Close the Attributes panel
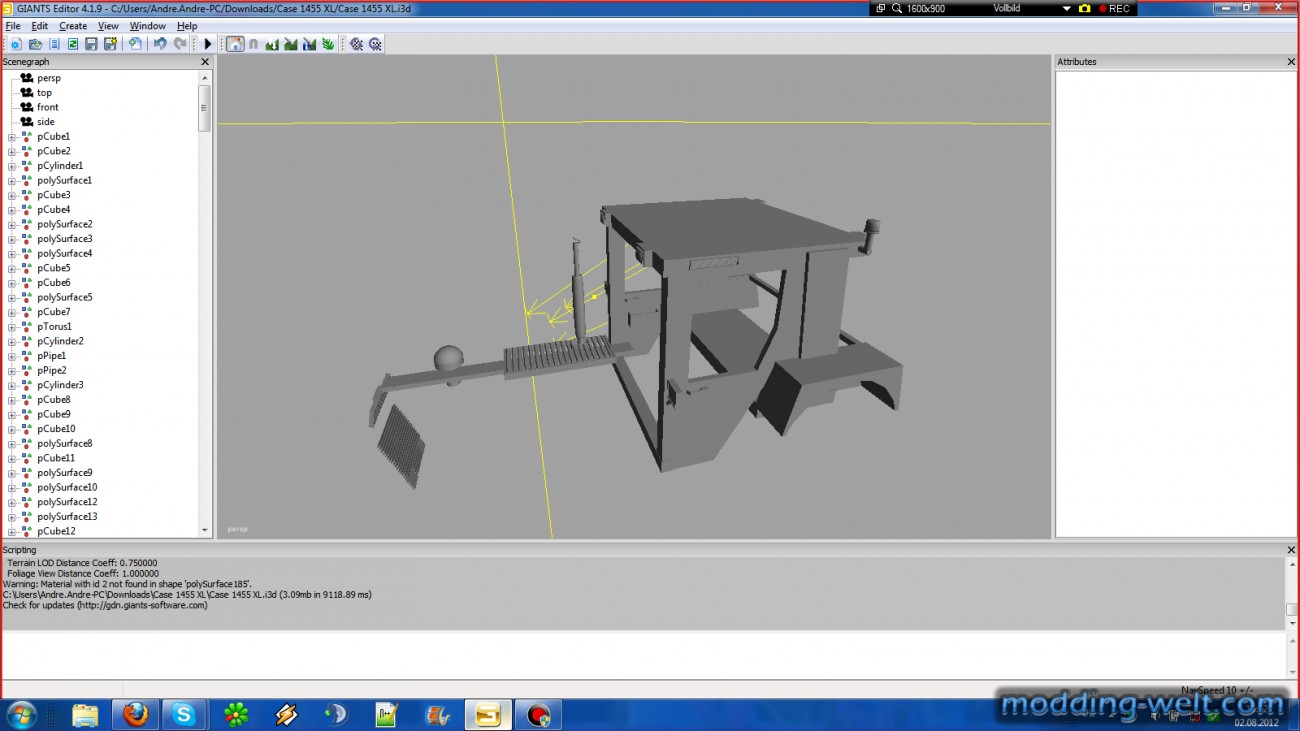This screenshot has width=1300, height=731. tap(1291, 62)
